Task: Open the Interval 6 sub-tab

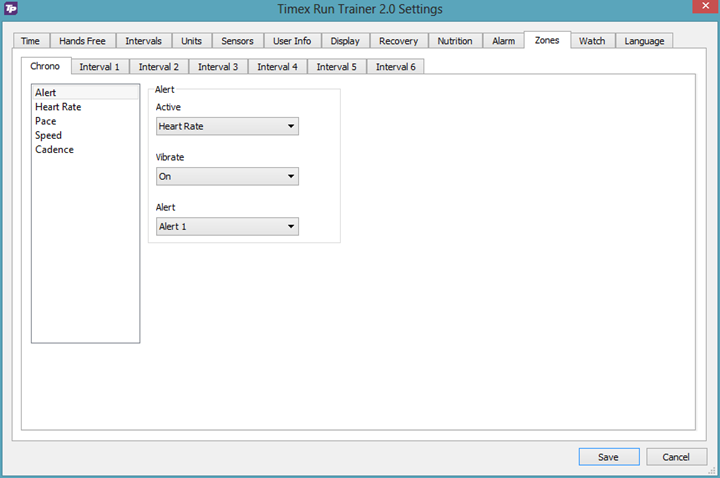Action: [x=396, y=67]
